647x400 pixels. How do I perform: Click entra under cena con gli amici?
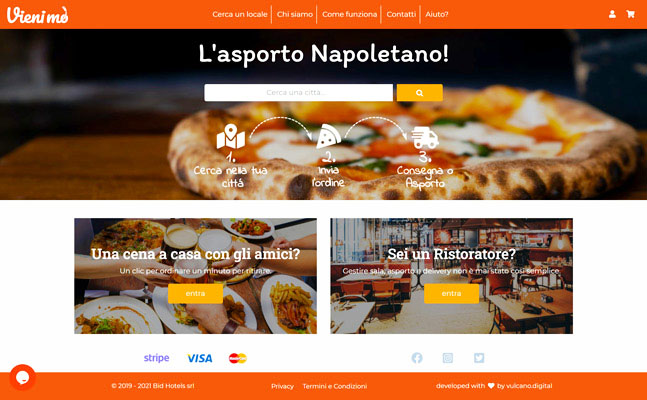coord(196,293)
